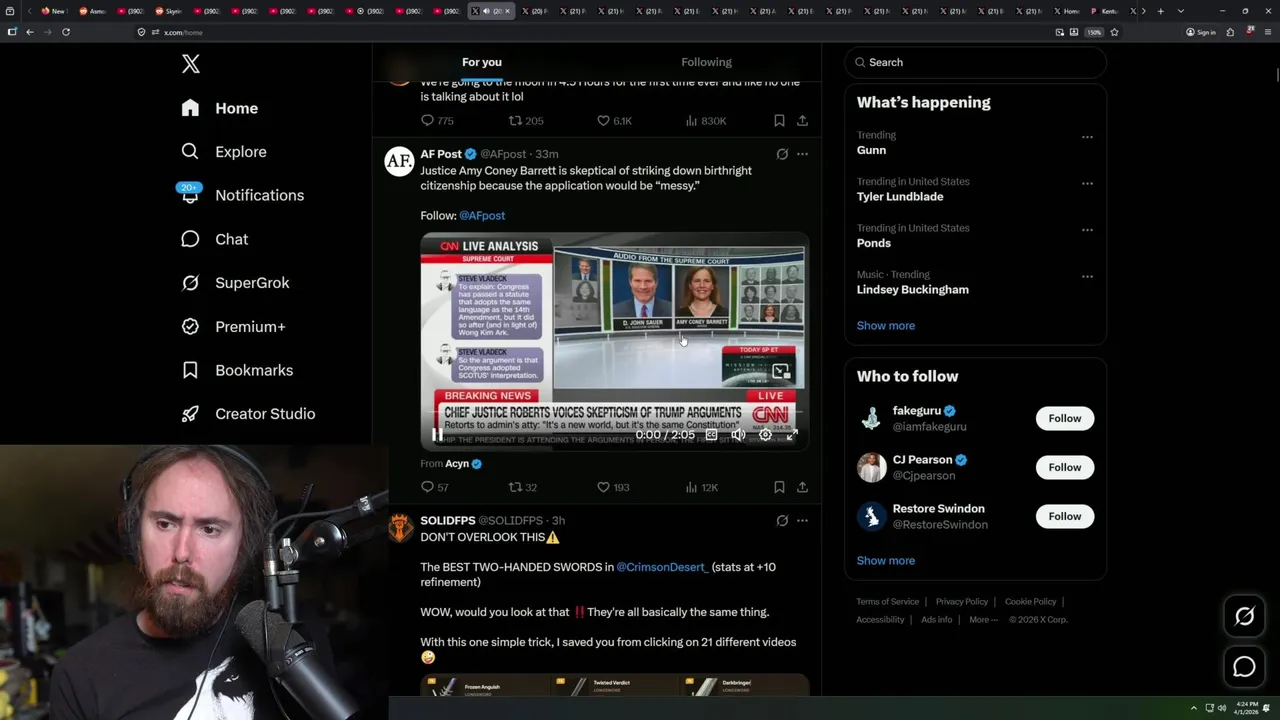Open the @AFpost follow link
This screenshot has height=720, width=1280.
click(482, 215)
